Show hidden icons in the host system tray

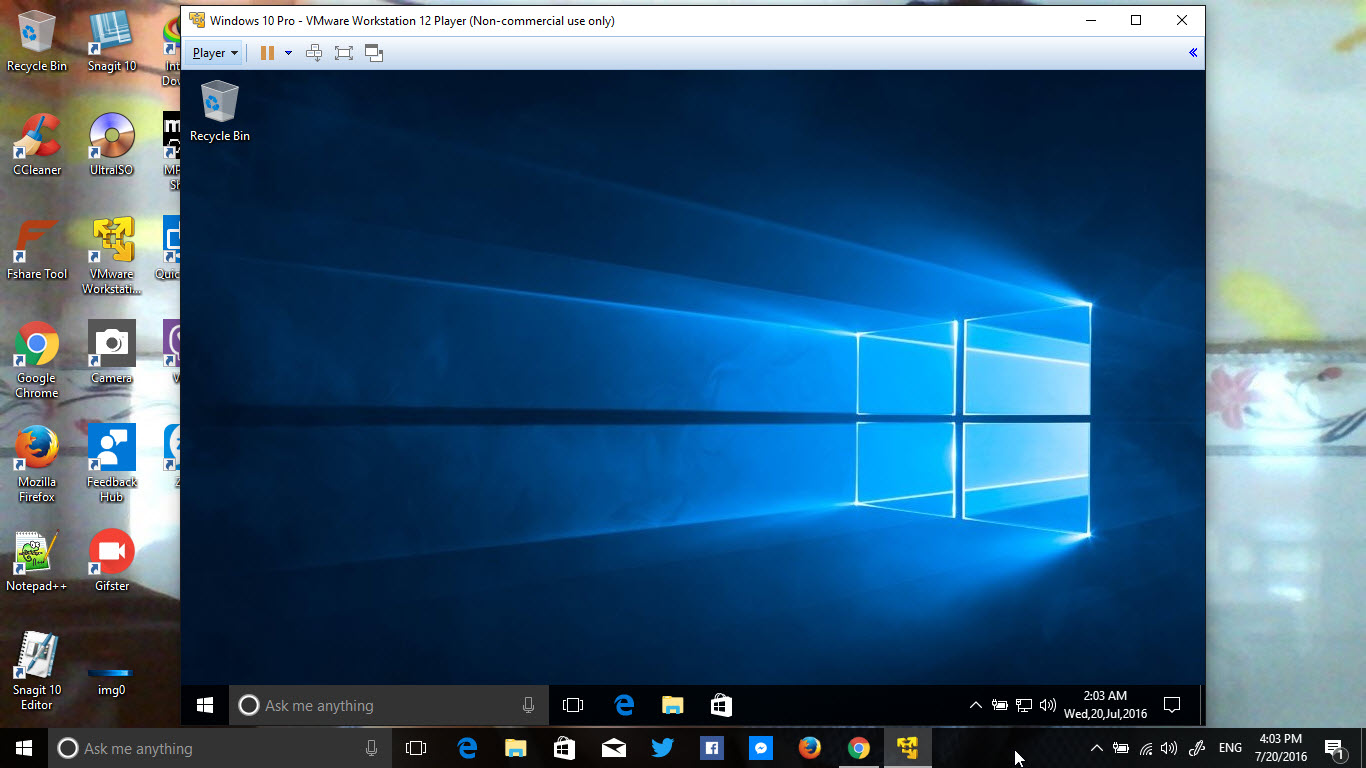pos(1097,748)
